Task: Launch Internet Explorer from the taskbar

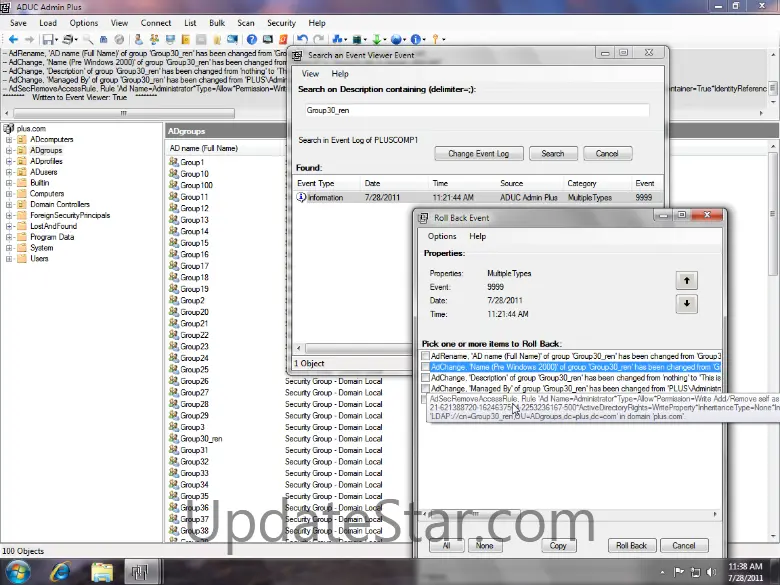Action: click(60, 572)
